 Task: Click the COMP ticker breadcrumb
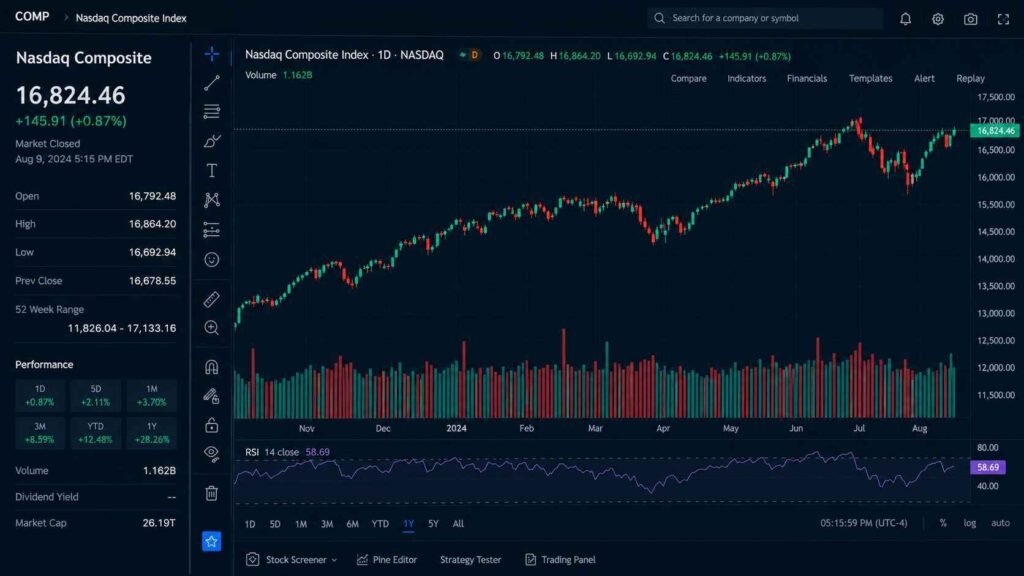pos(32,17)
